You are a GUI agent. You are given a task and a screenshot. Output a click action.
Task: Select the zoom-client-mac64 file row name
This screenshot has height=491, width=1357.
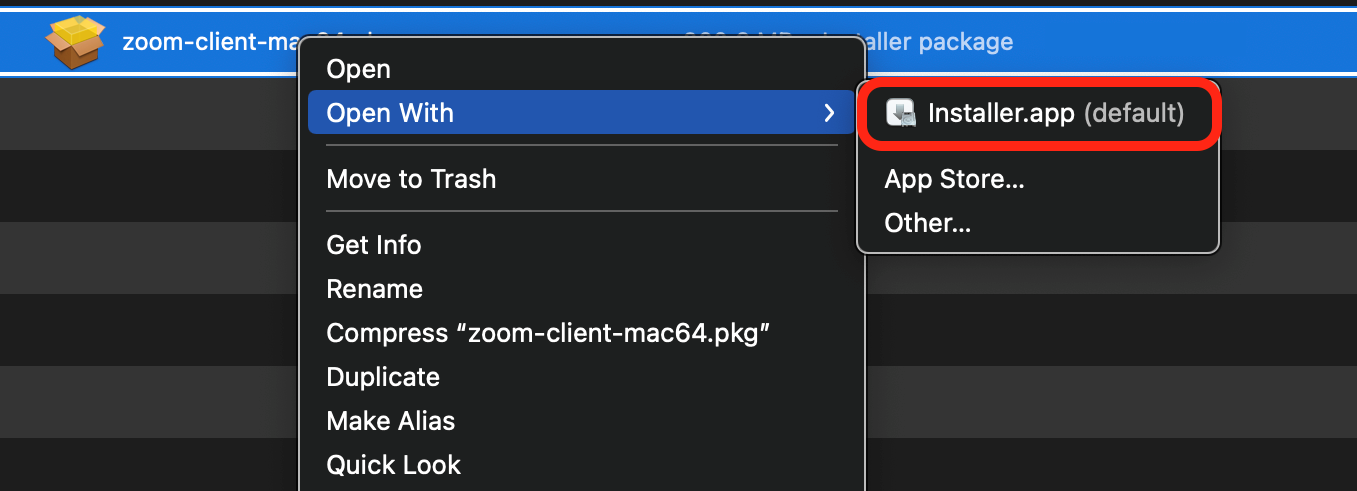(211, 42)
